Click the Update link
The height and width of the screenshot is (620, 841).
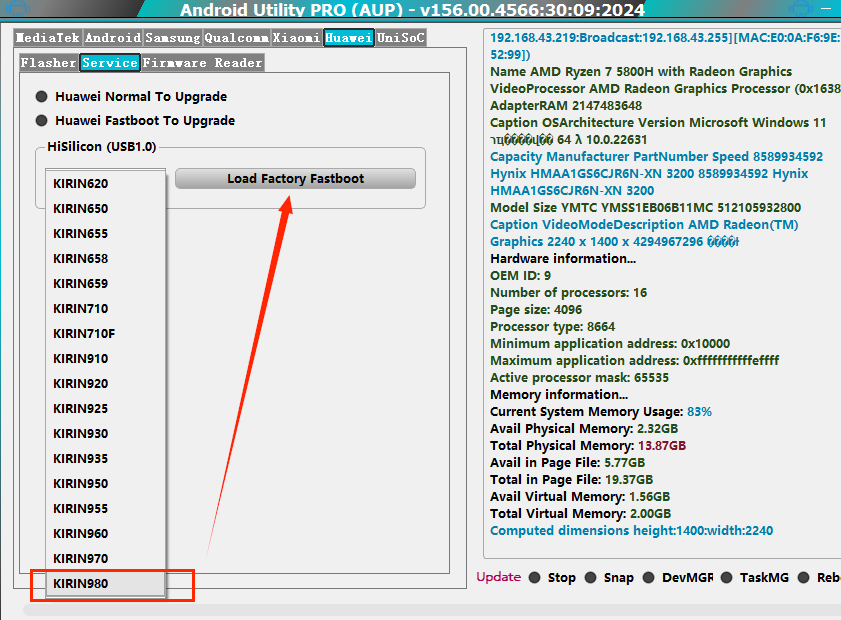[x=499, y=577]
